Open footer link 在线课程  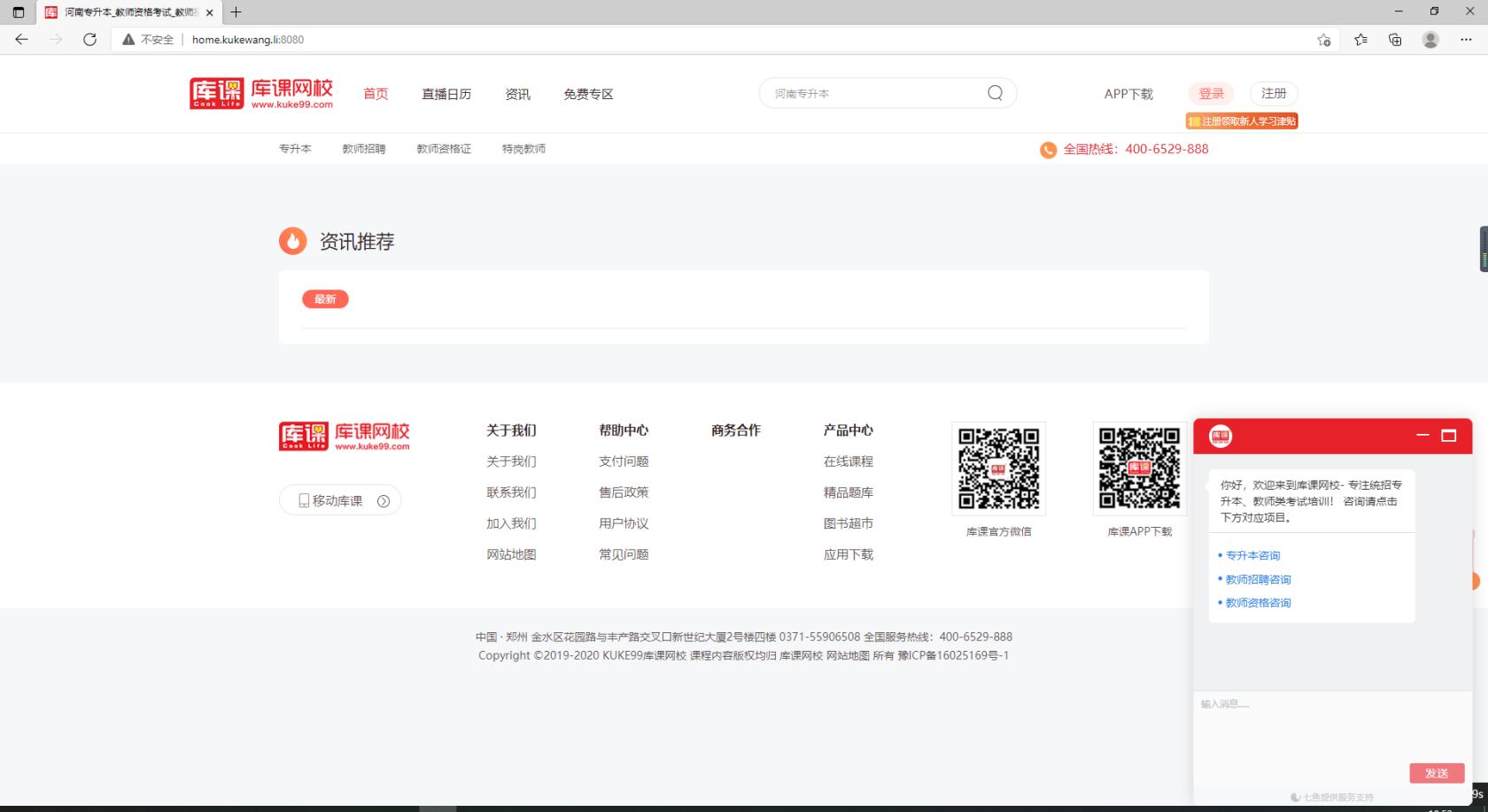click(x=849, y=461)
